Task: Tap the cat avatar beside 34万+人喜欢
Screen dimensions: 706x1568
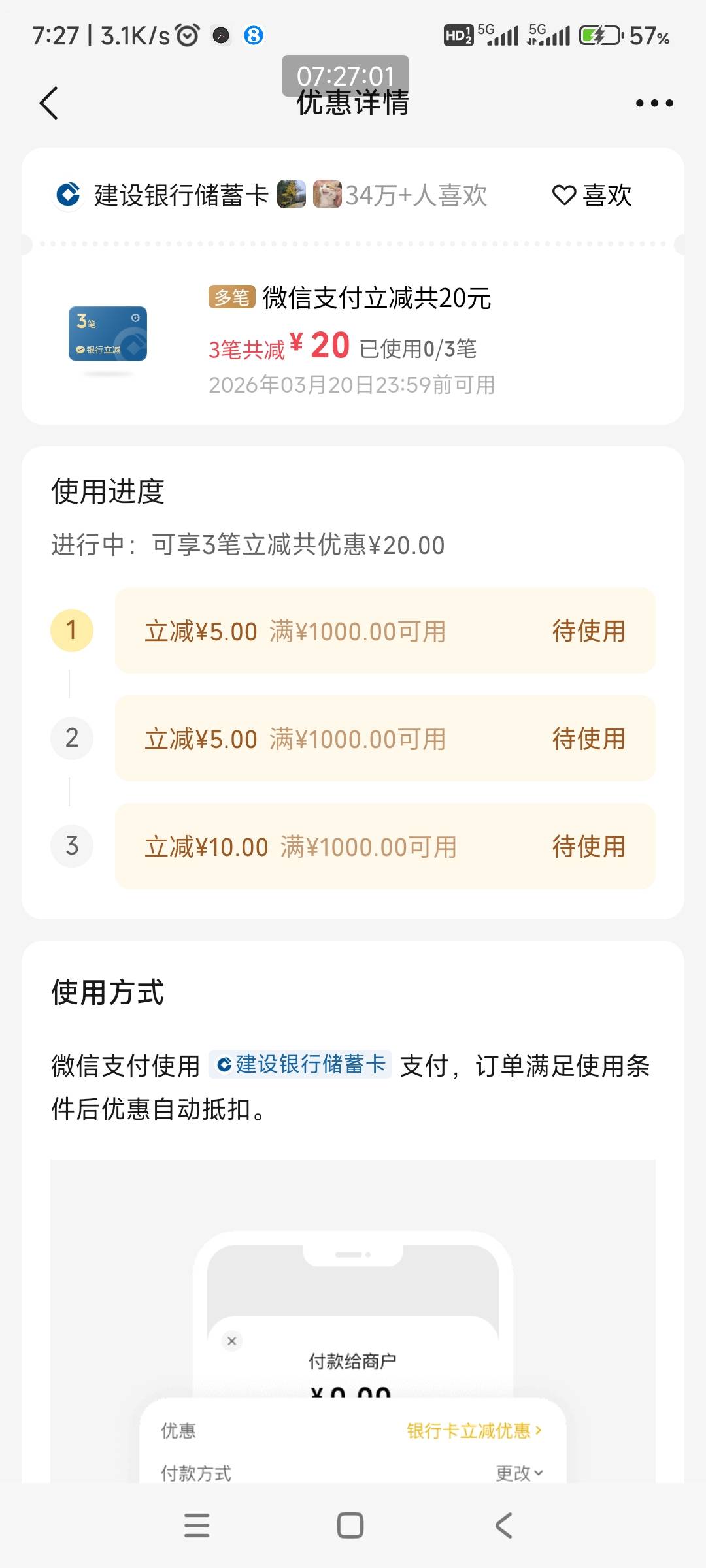Action: pyautogui.click(x=327, y=195)
